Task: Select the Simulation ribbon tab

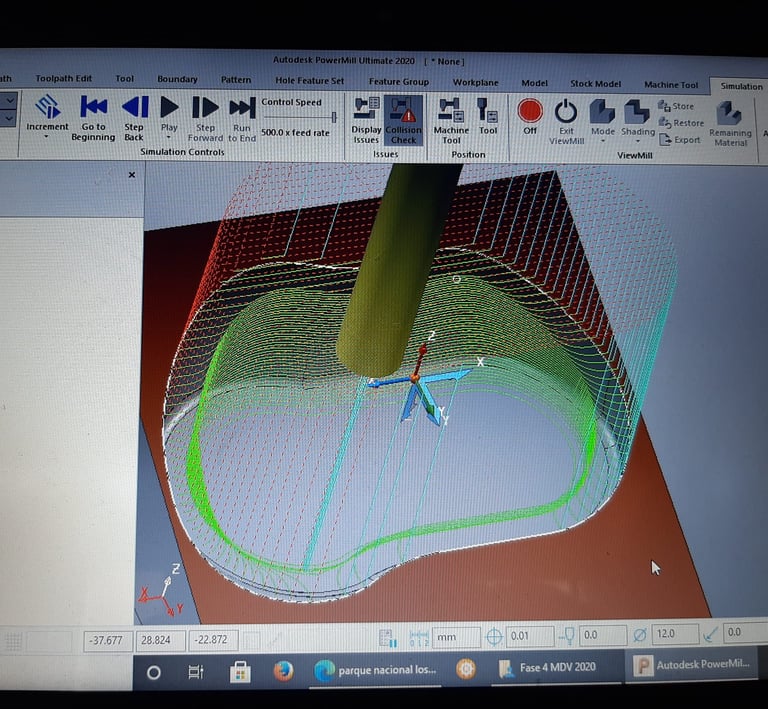Action: (741, 86)
